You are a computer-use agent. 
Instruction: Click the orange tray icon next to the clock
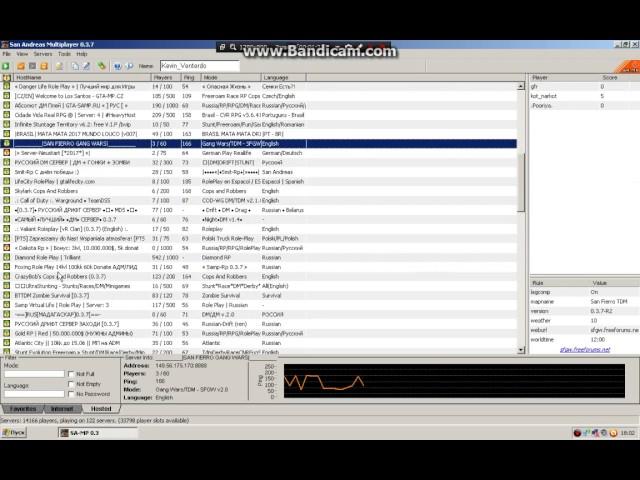(x=613, y=433)
